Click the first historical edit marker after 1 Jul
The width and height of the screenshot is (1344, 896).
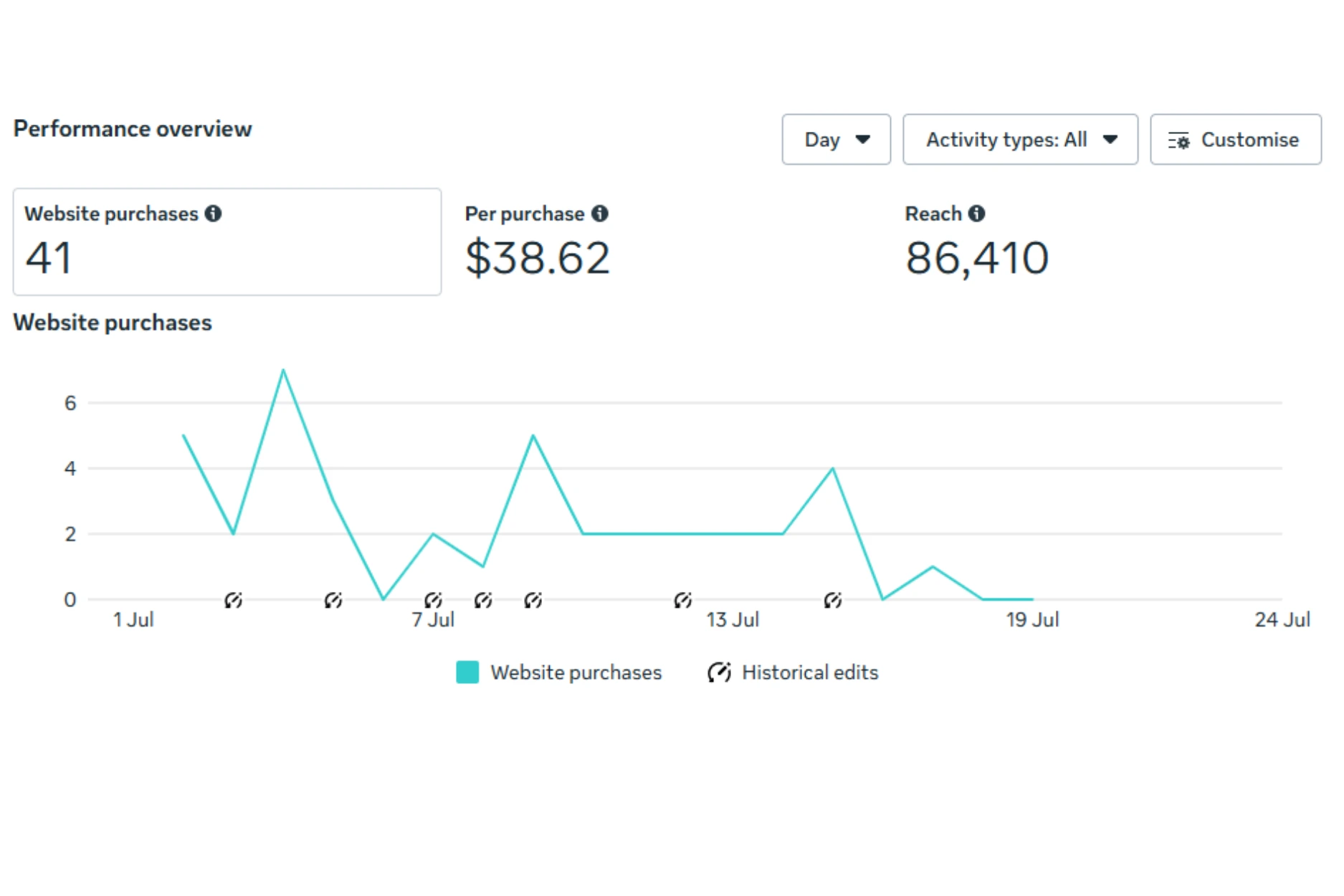[x=233, y=600]
